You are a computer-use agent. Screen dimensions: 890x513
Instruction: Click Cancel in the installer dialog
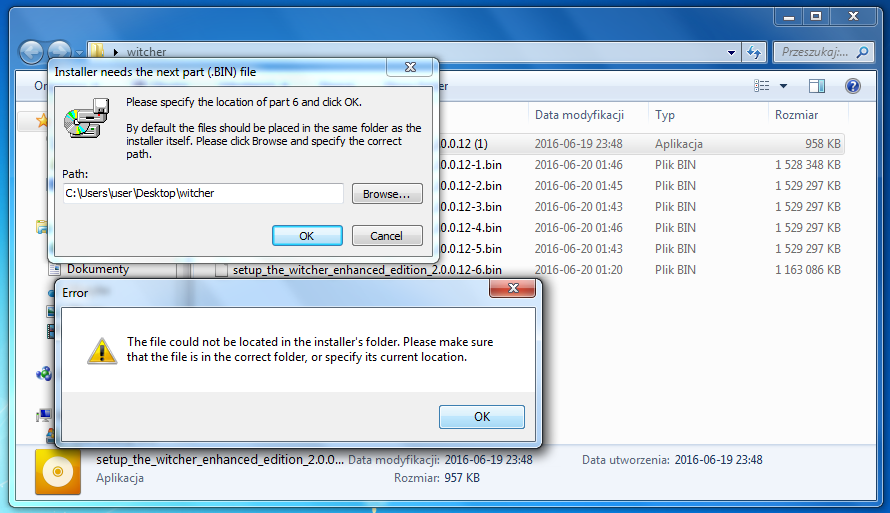pos(387,236)
